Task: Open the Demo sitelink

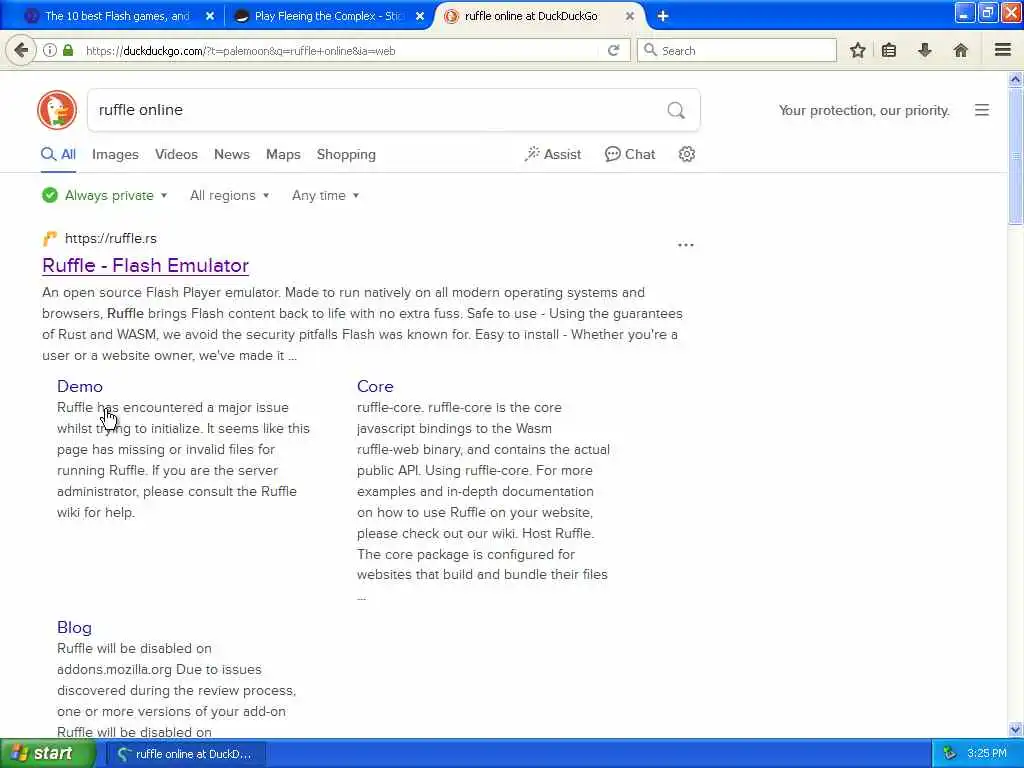Action: pos(80,386)
